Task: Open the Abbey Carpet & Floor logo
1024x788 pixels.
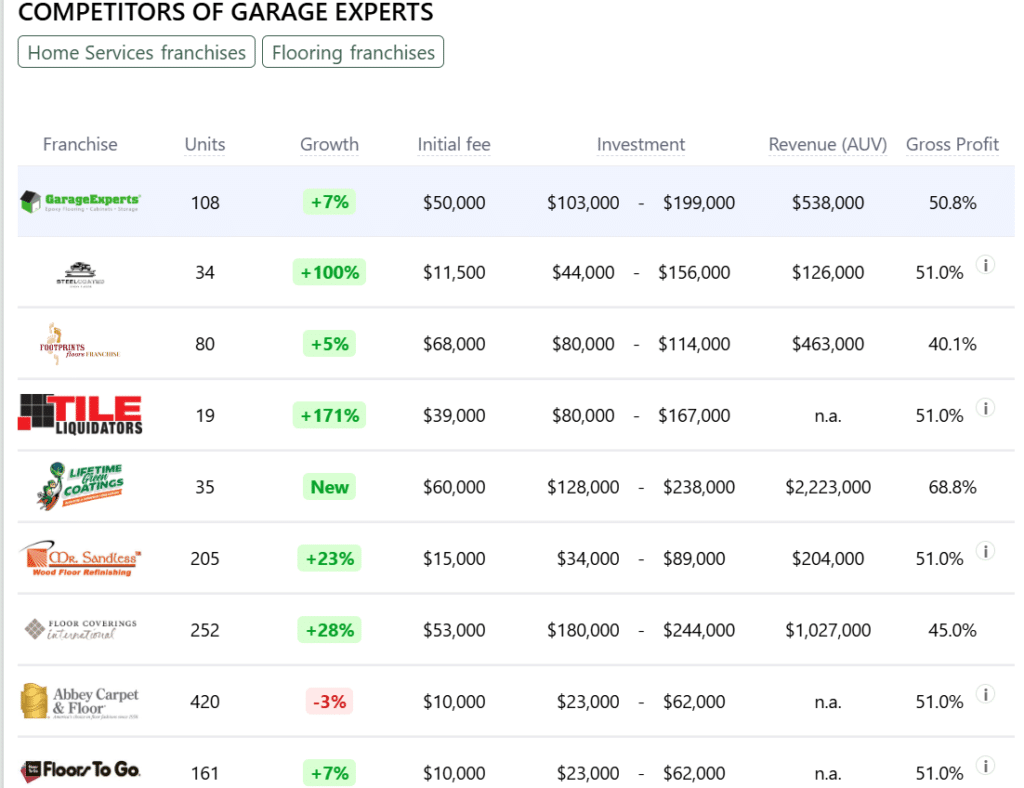Action: click(80, 702)
